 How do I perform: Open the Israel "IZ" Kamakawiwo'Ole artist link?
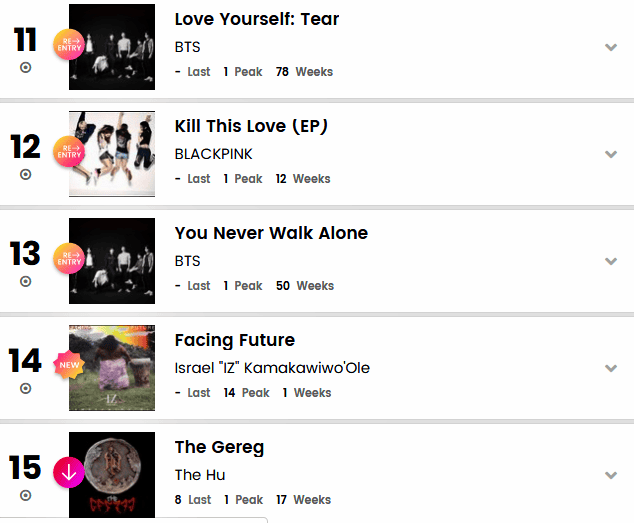(272, 368)
